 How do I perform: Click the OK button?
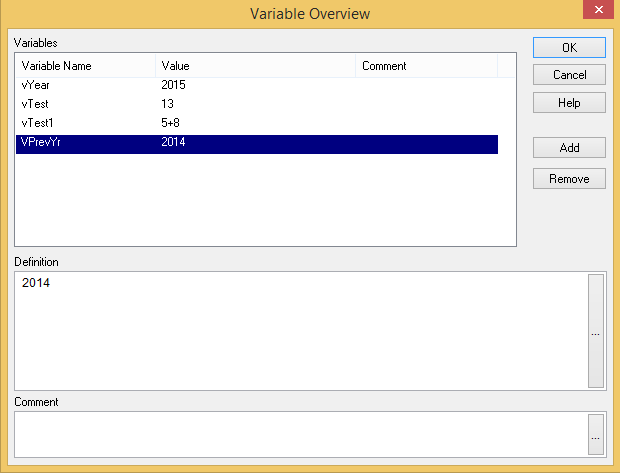(x=569, y=47)
